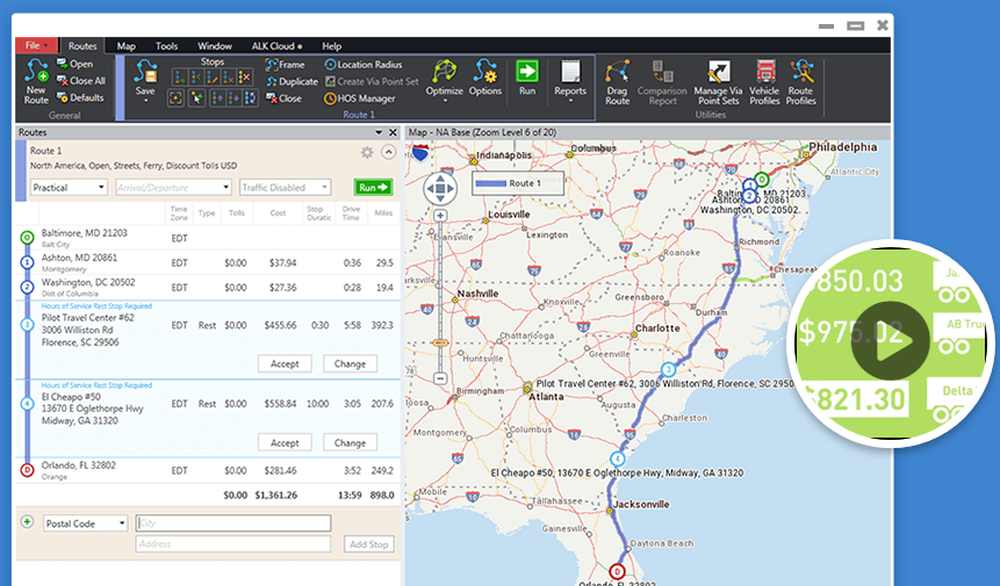Click the map zoom slider handle
Image resolution: width=1000 pixels, height=586 pixels.
440,343
